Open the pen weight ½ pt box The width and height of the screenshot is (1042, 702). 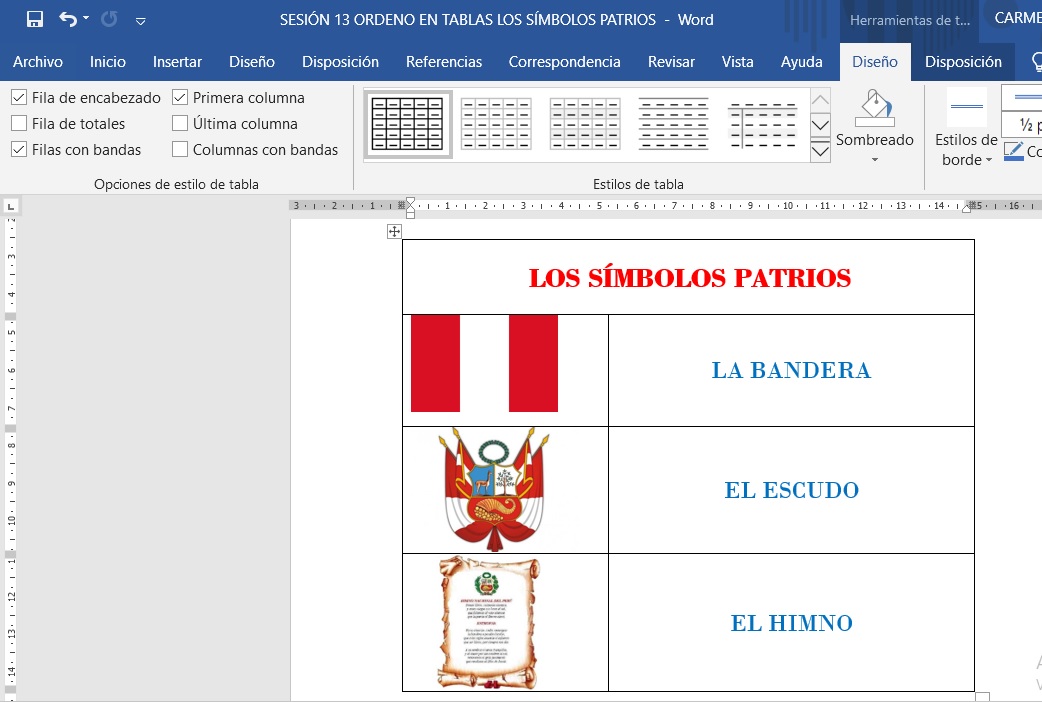[x=1022, y=124]
